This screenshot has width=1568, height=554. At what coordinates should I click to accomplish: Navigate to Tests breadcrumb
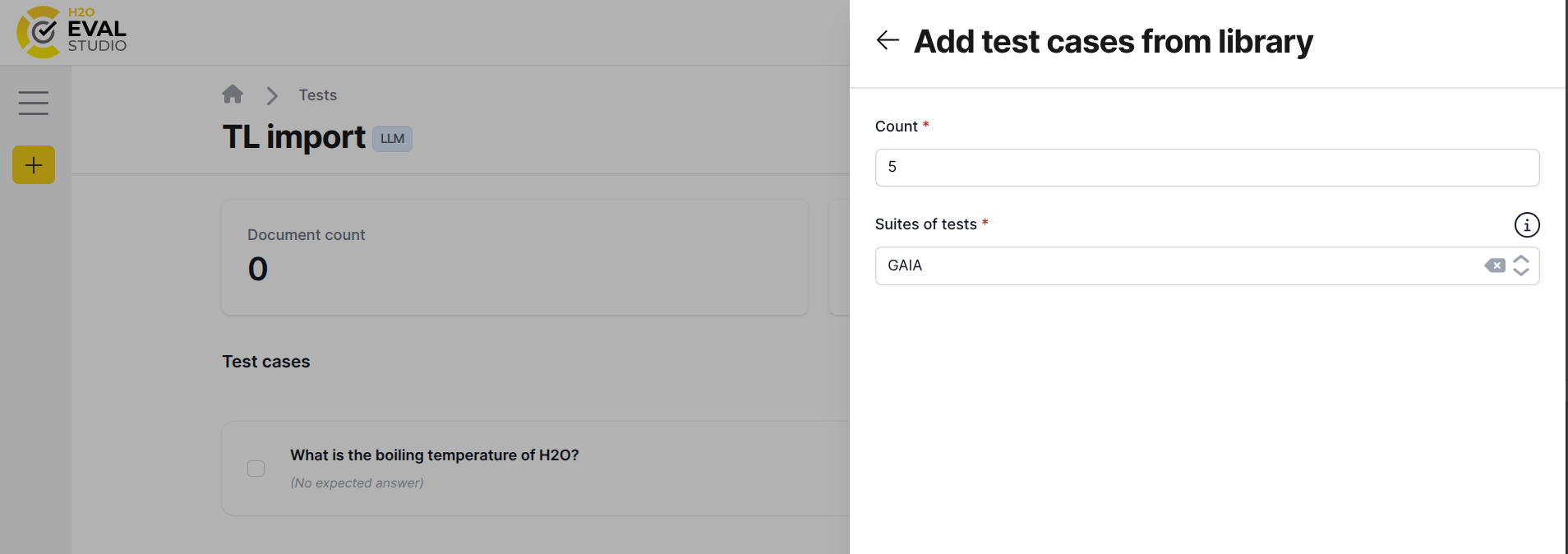(x=317, y=95)
